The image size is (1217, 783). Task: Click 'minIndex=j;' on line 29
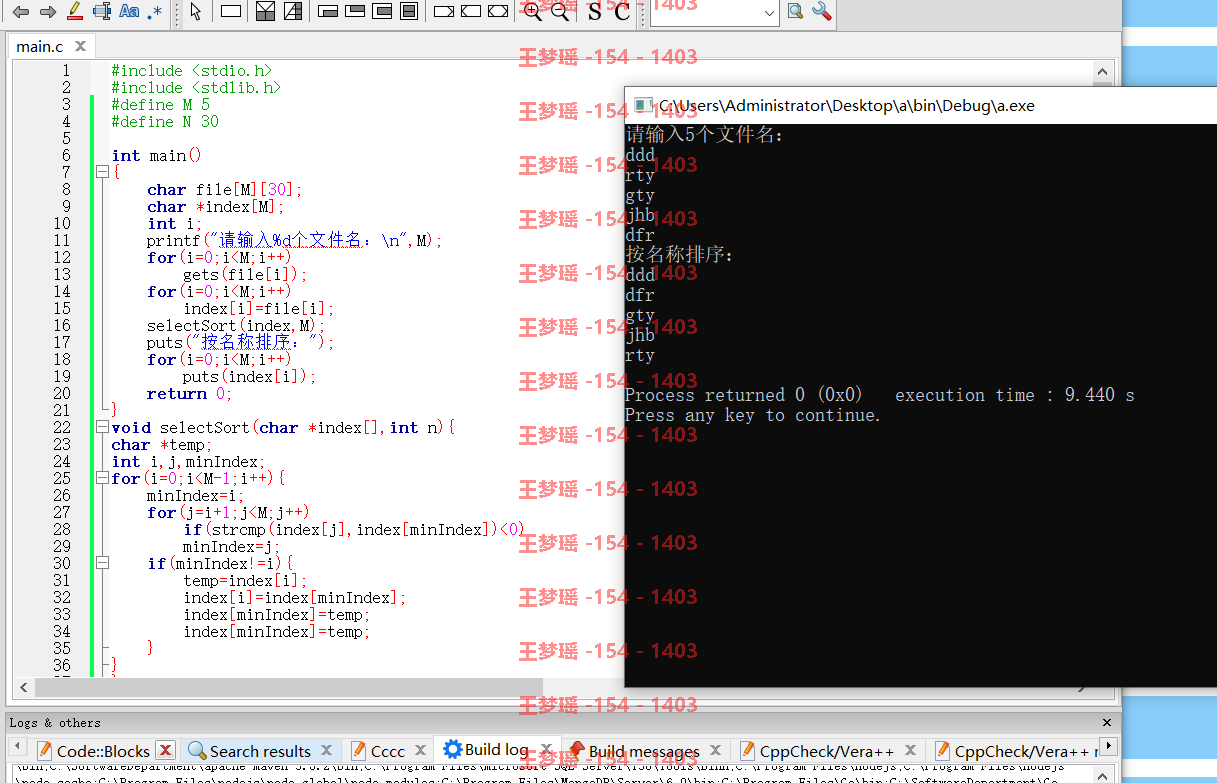click(231, 546)
